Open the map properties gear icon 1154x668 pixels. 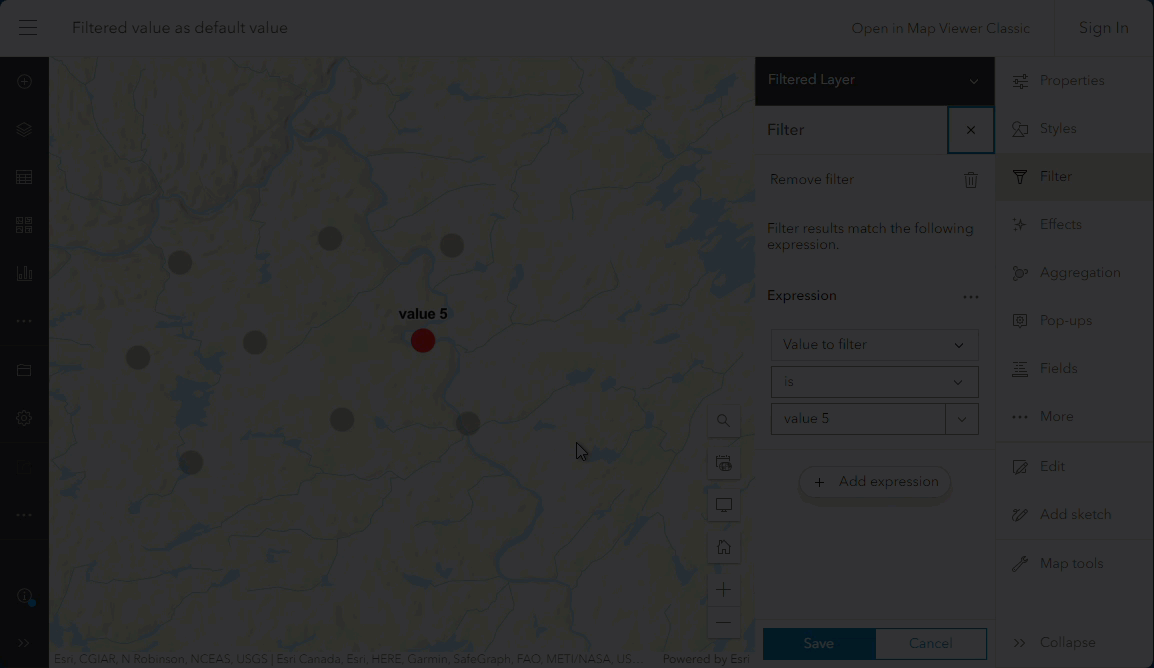click(x=24, y=417)
